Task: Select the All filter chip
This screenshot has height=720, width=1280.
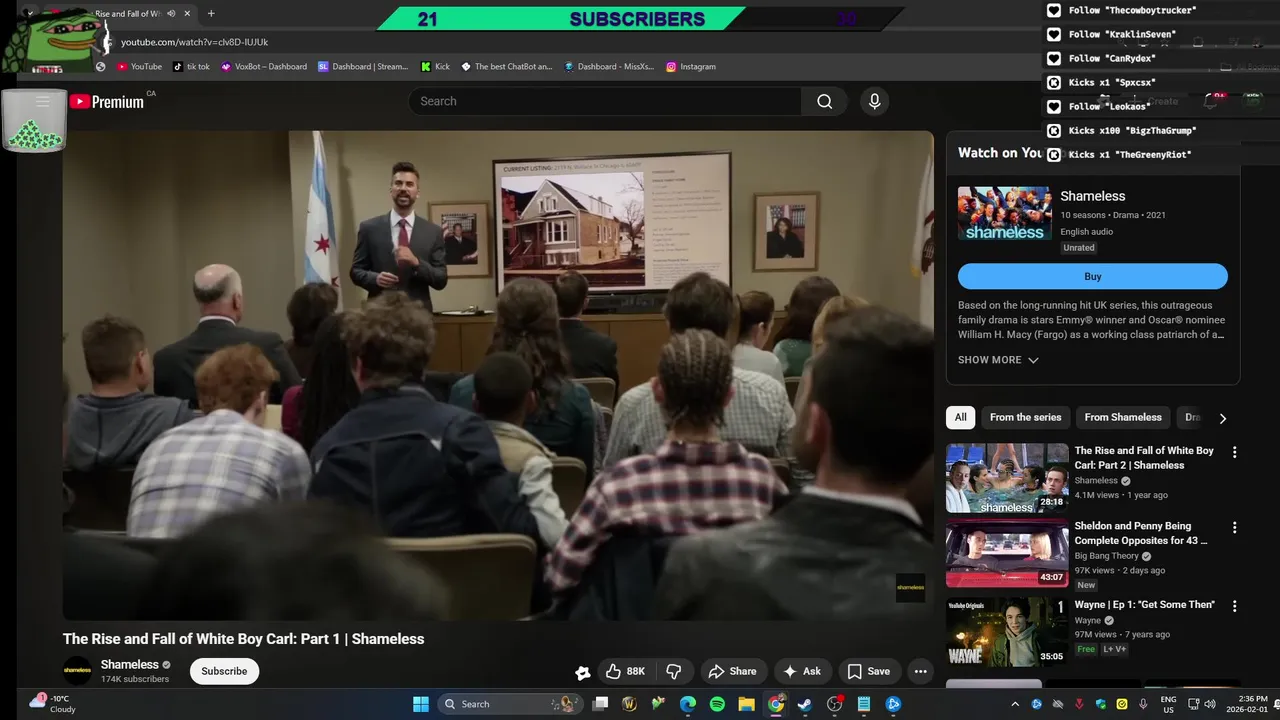Action: (x=961, y=417)
